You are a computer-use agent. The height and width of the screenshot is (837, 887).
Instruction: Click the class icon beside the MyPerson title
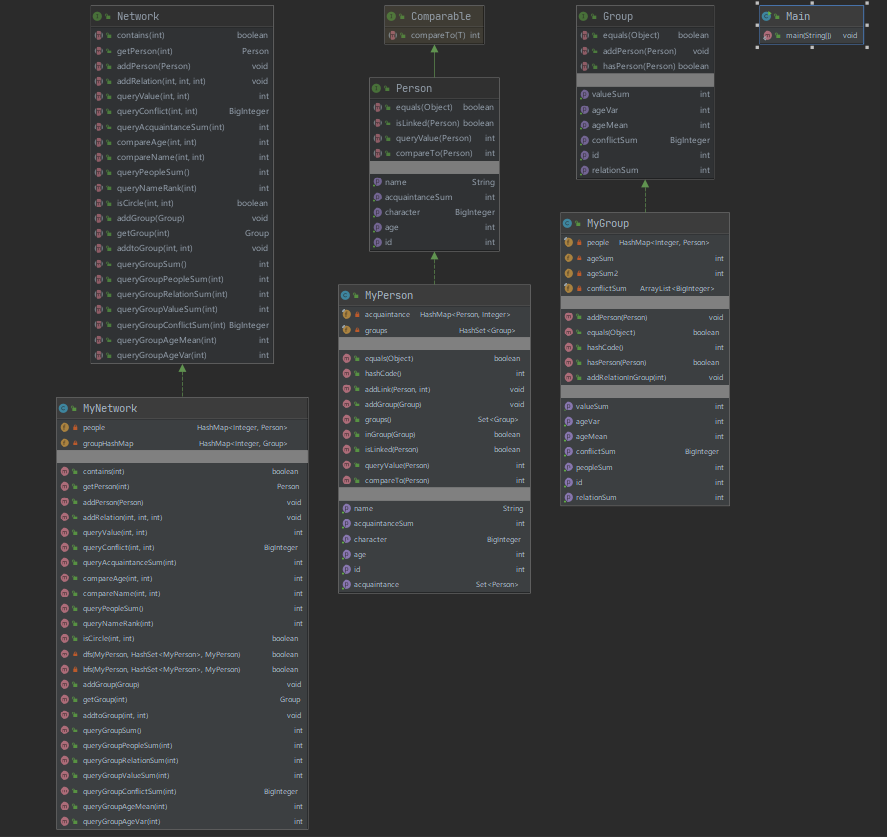346,295
